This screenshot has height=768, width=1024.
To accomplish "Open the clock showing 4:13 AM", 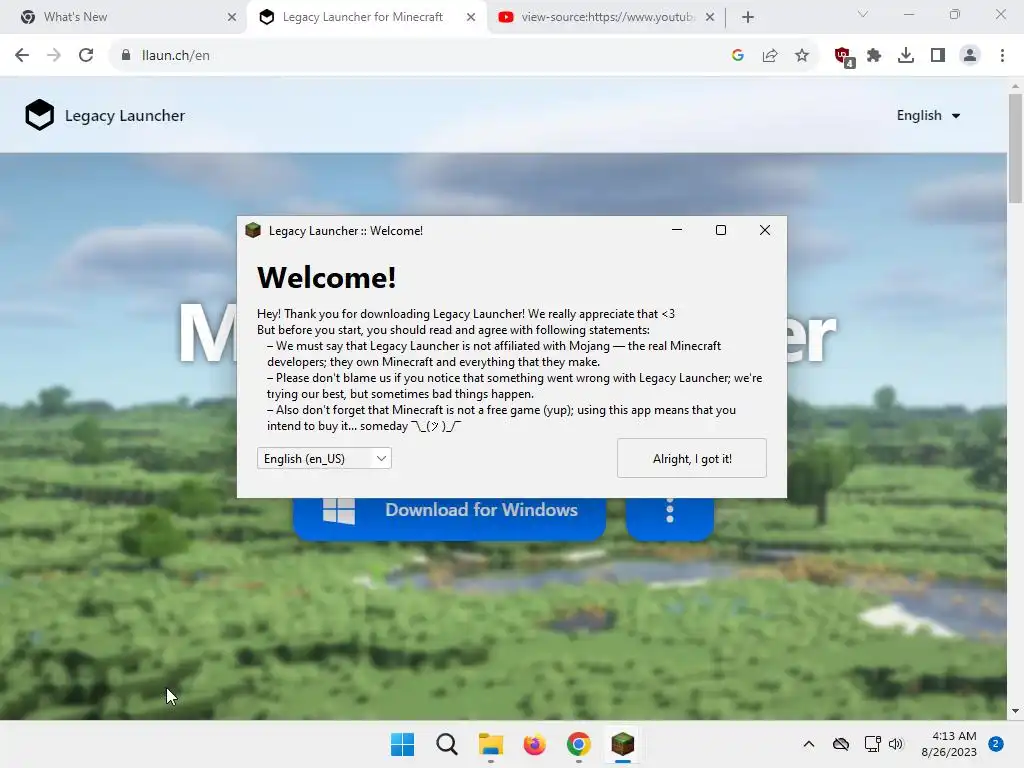I will tap(949, 744).
